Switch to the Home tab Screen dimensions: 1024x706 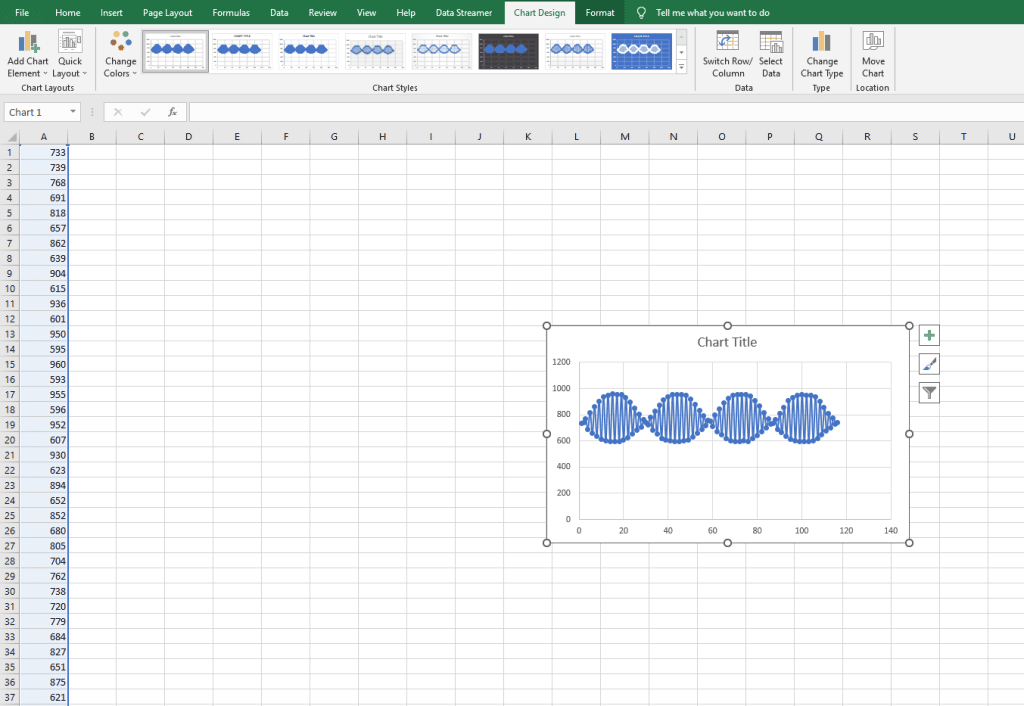click(x=68, y=12)
